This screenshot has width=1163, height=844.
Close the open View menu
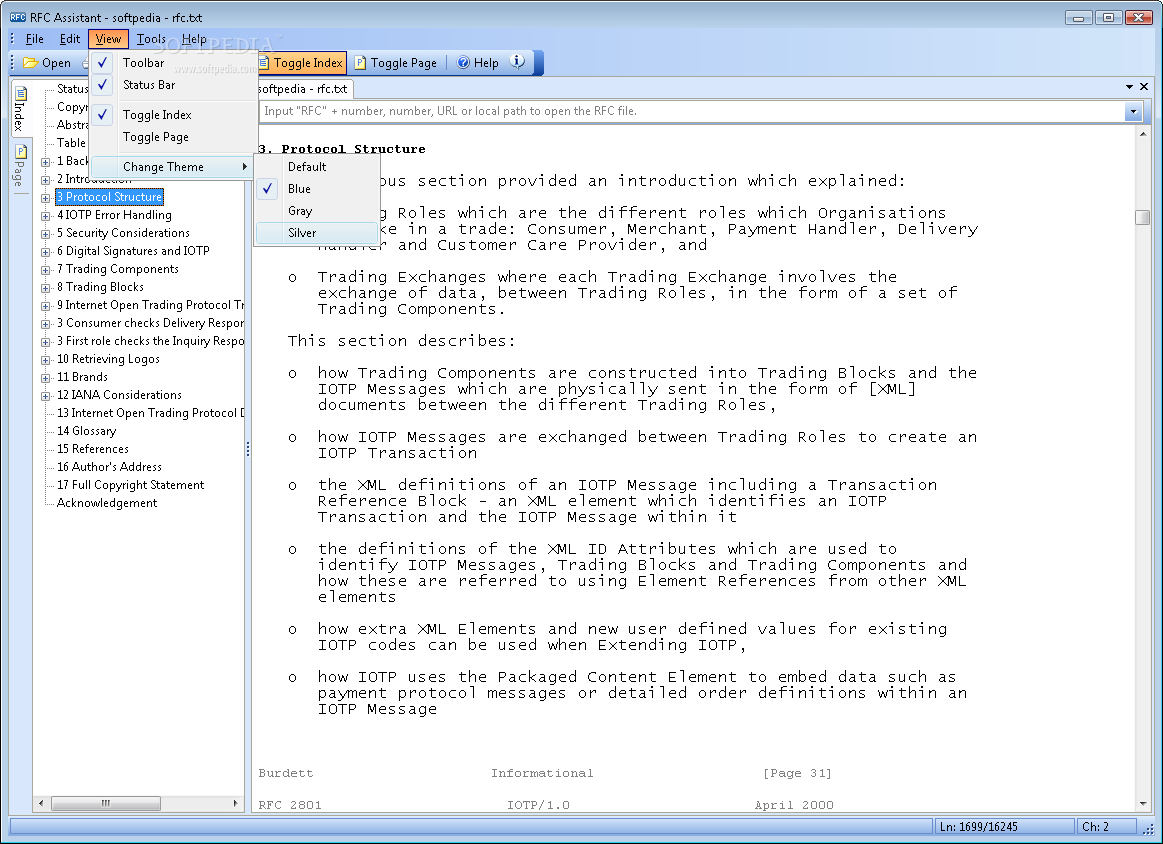108,39
